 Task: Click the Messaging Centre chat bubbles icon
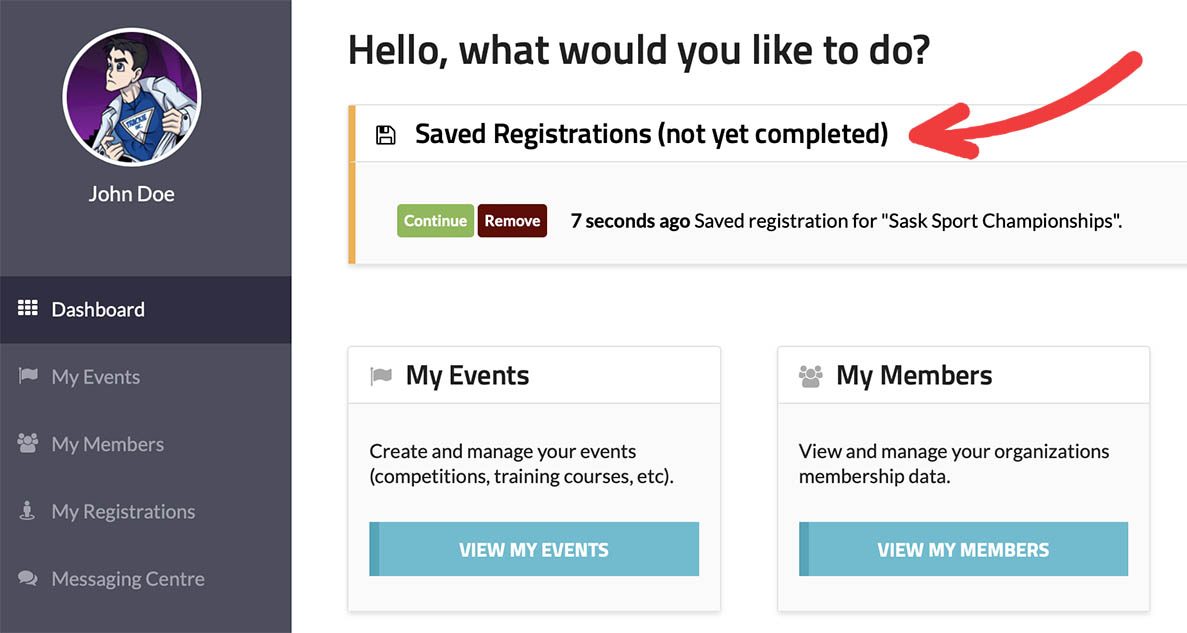tap(28, 578)
